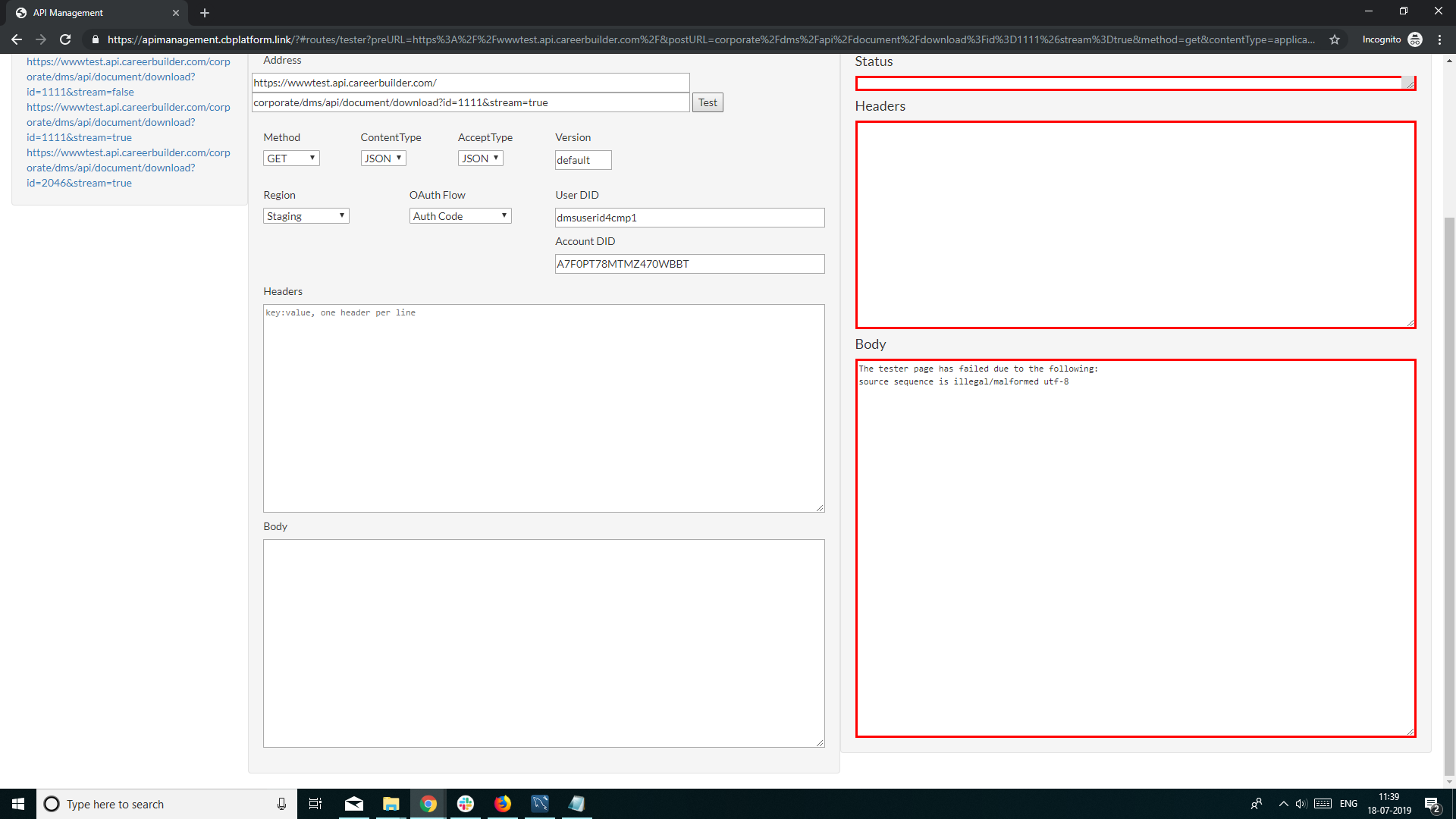Open File Explorer from taskbar

pyautogui.click(x=391, y=804)
